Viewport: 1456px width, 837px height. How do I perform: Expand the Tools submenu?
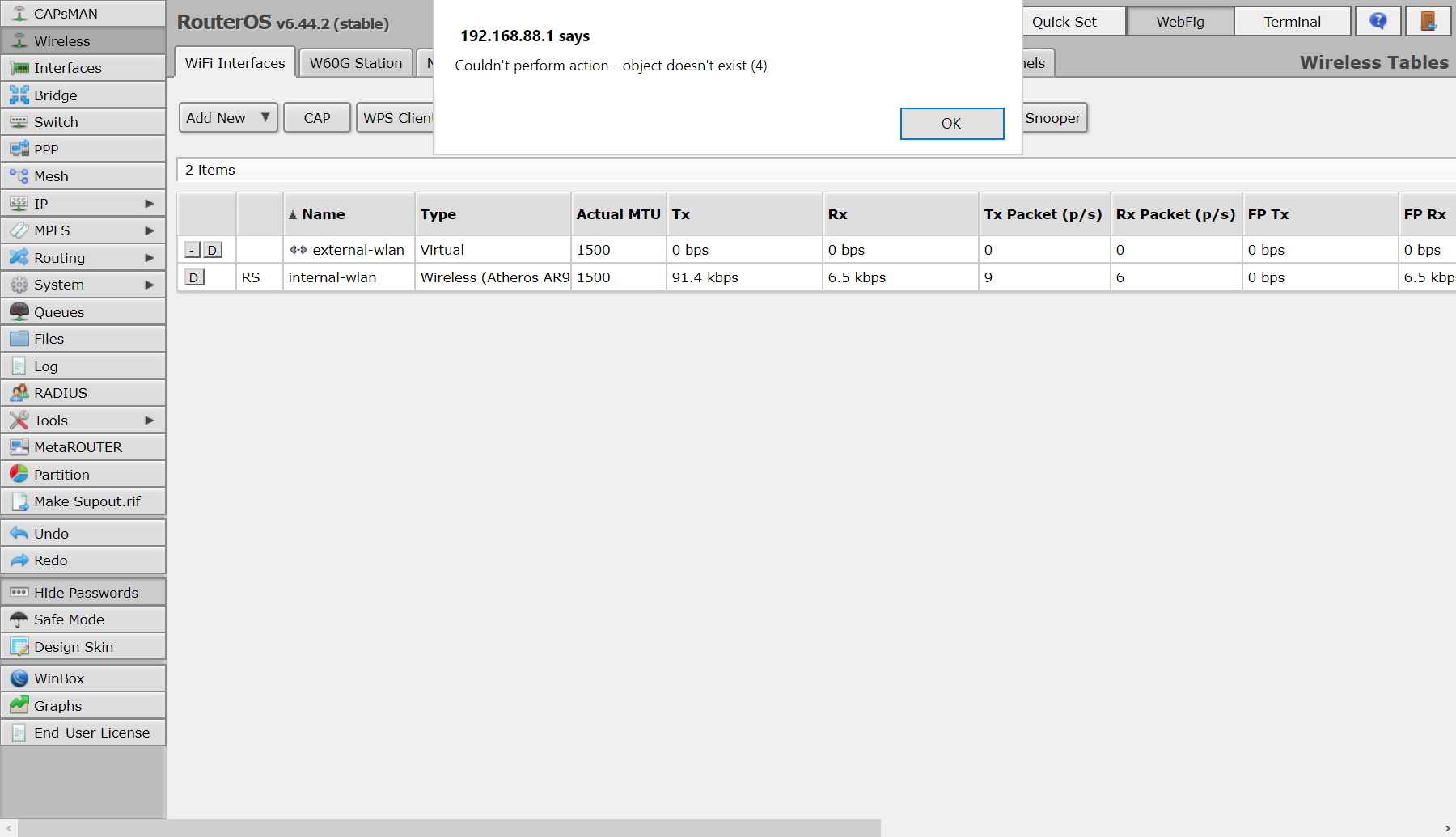150,420
